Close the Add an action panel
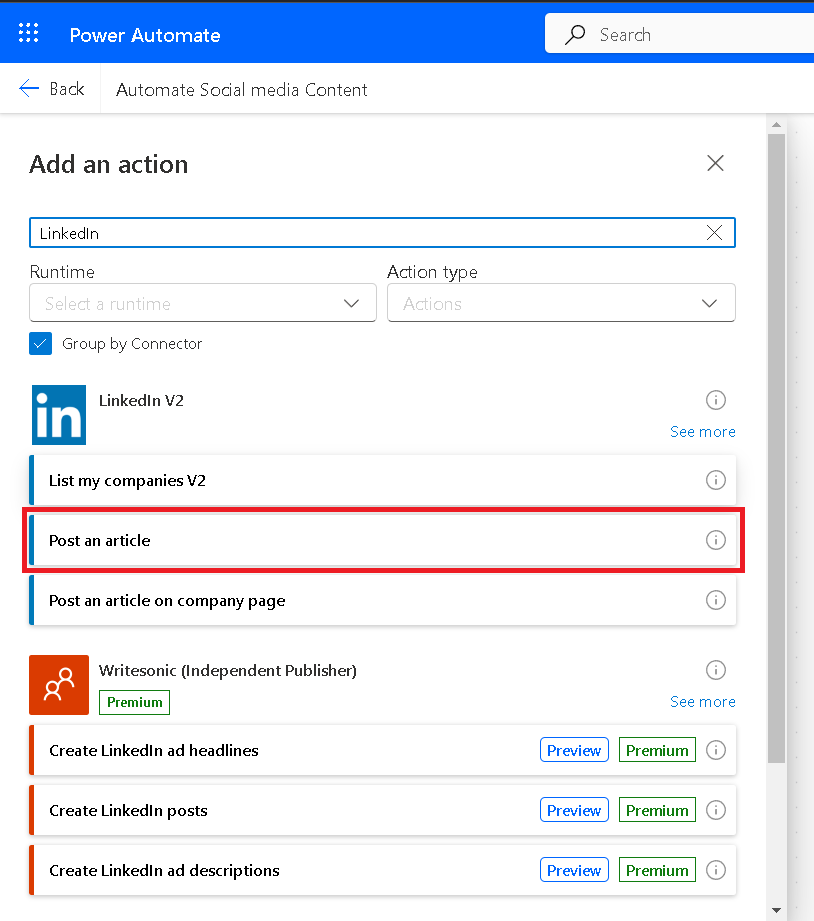Image resolution: width=814 pixels, height=921 pixels. [x=715, y=164]
